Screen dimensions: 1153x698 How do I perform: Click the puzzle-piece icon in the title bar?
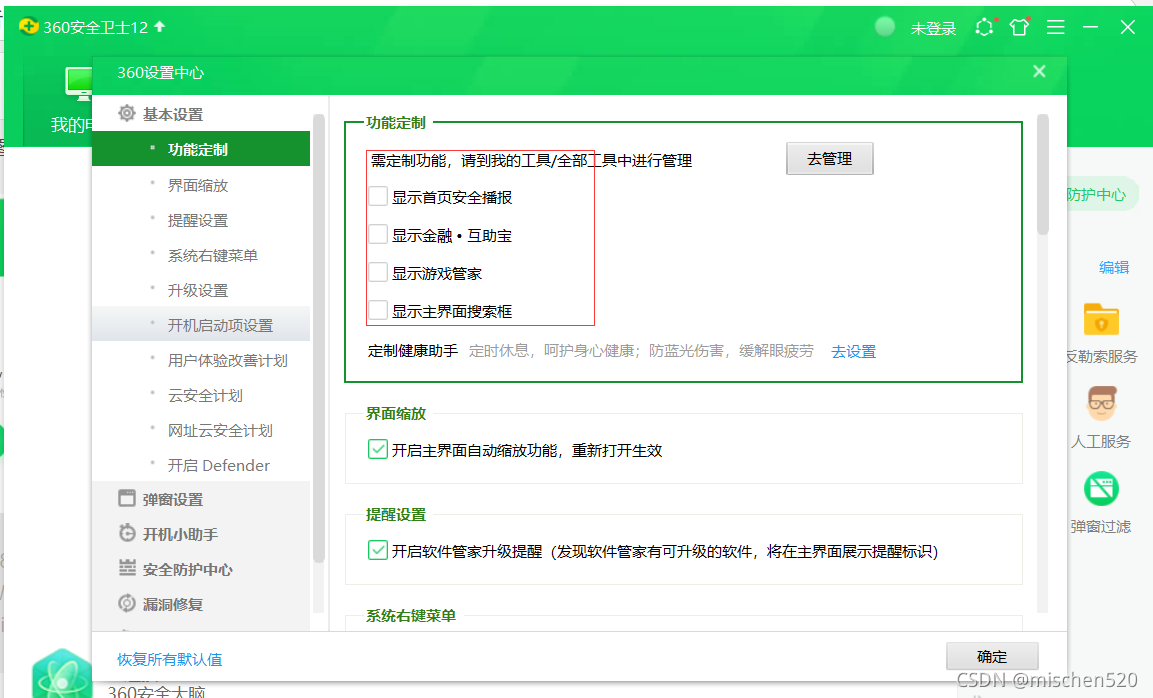coord(984,27)
